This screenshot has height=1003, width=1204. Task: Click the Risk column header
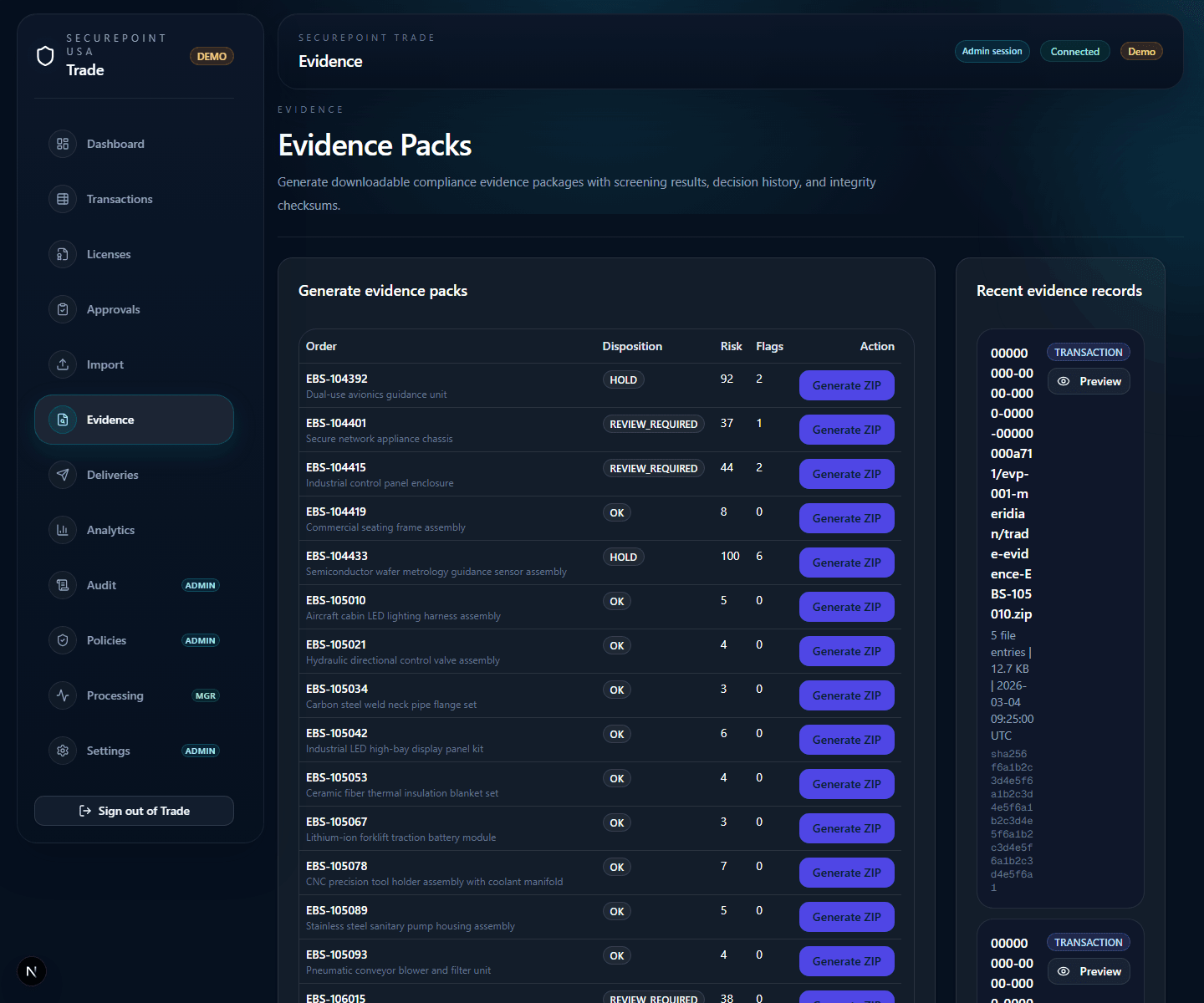pyautogui.click(x=732, y=346)
